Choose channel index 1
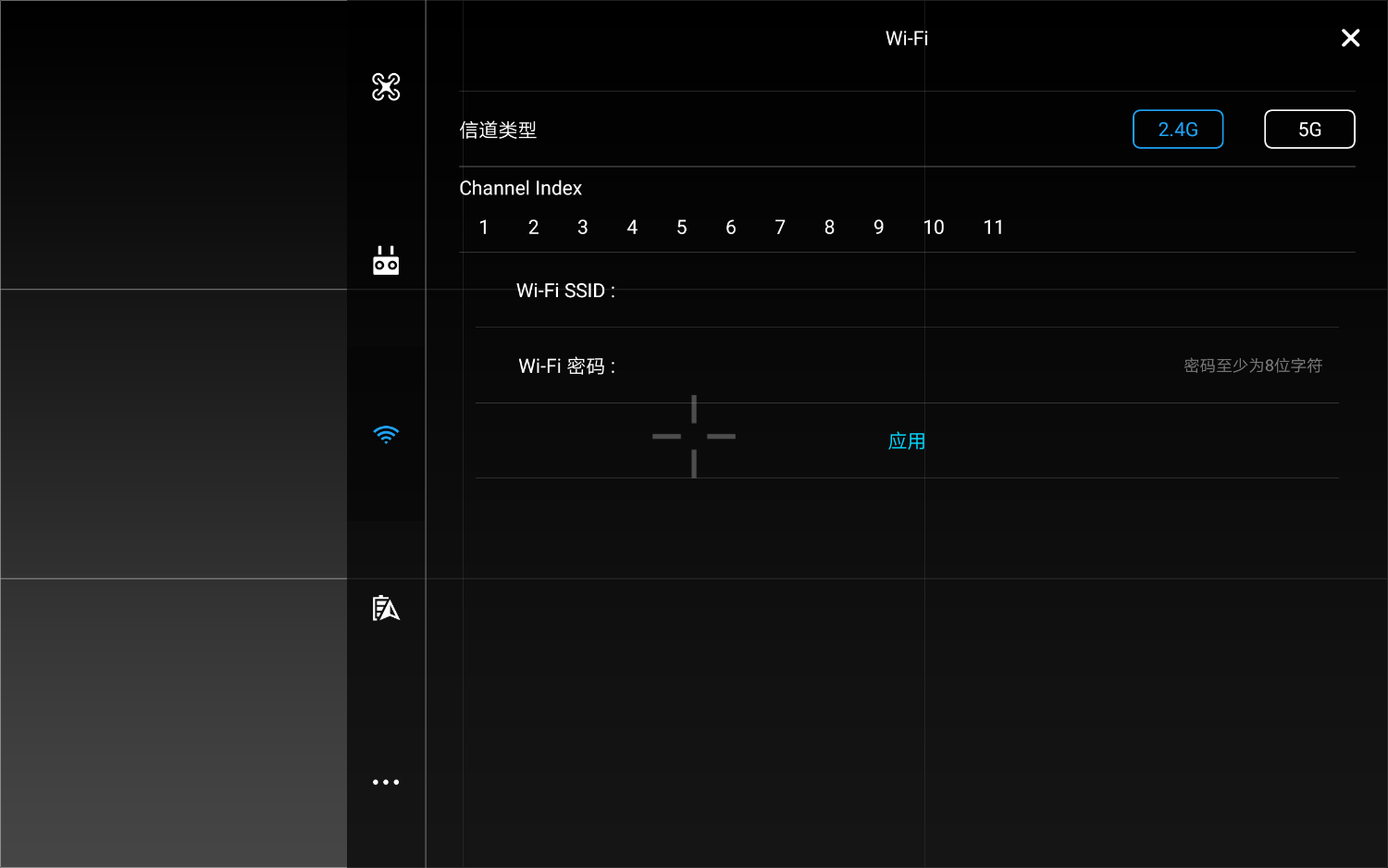 point(484,228)
